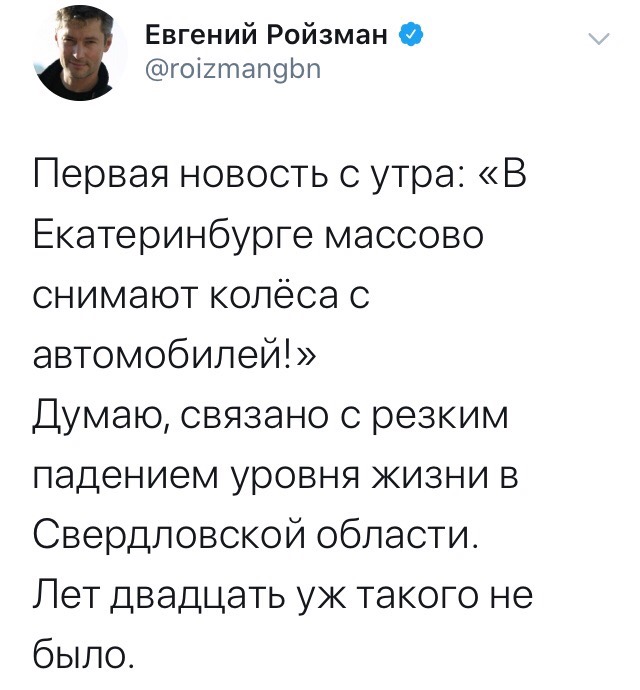Image resolution: width=640 pixels, height=690 pixels.
Task: Open the tweet options chevron menu
Action: [599, 40]
